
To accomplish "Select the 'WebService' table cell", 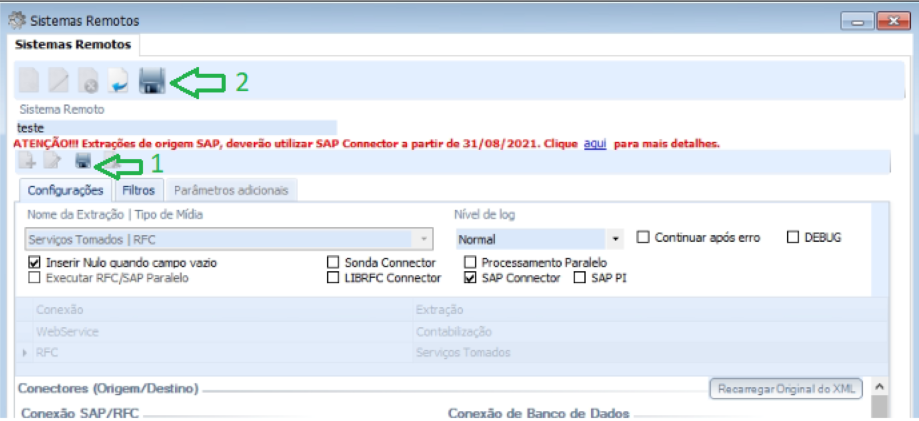I will point(223,332).
